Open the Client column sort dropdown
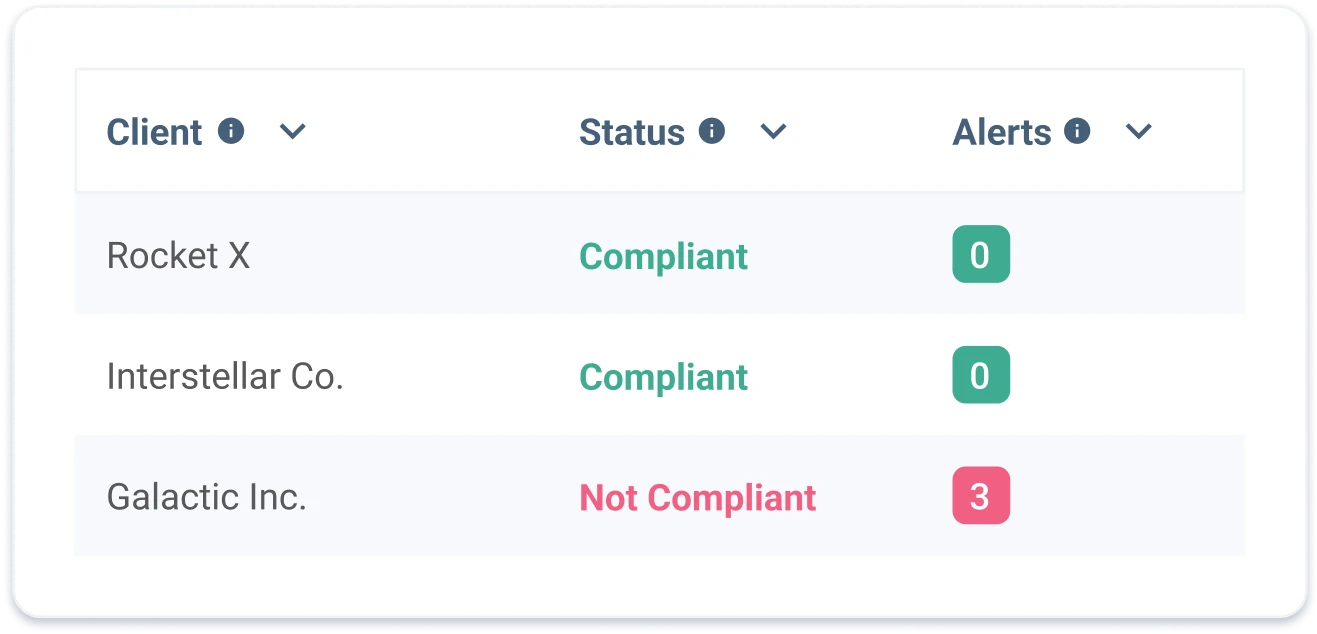 (x=293, y=131)
